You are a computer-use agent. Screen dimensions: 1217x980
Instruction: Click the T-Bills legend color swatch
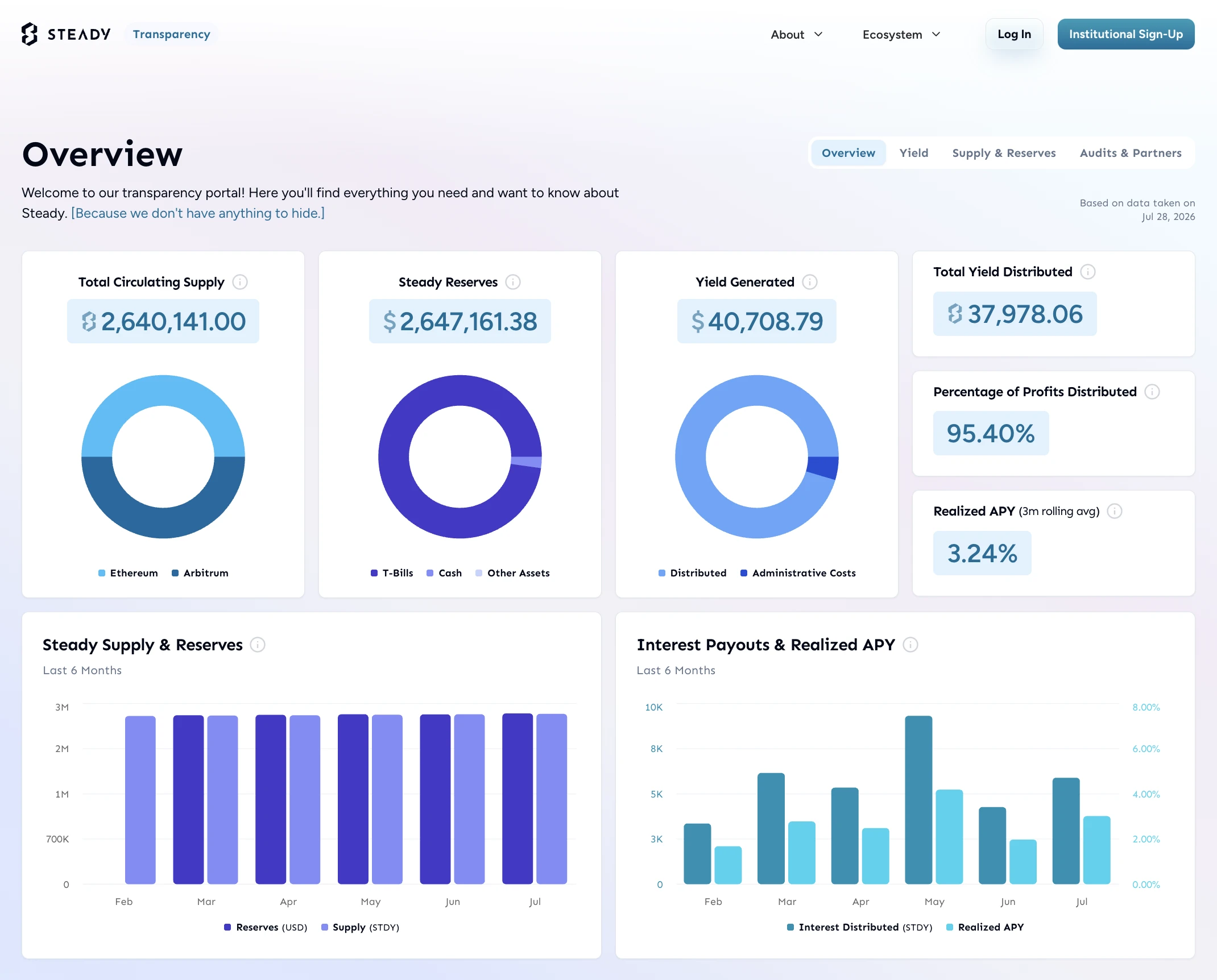tap(374, 573)
